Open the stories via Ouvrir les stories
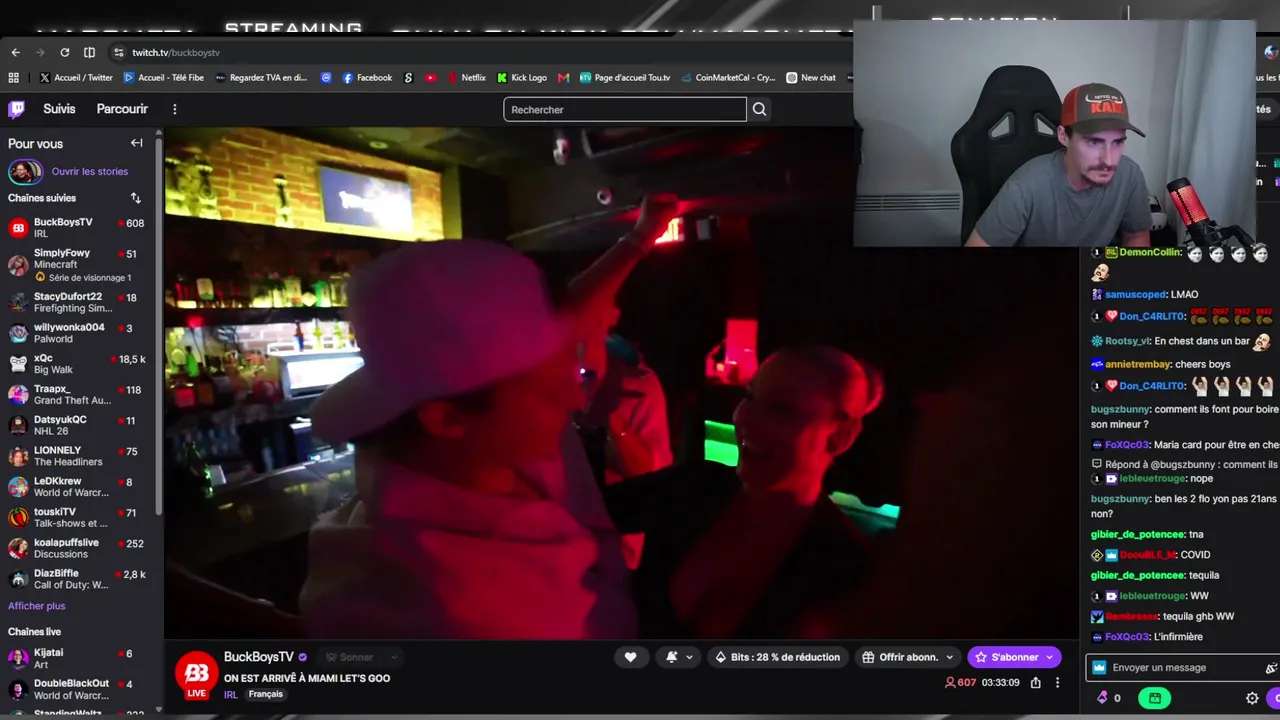 click(x=90, y=171)
